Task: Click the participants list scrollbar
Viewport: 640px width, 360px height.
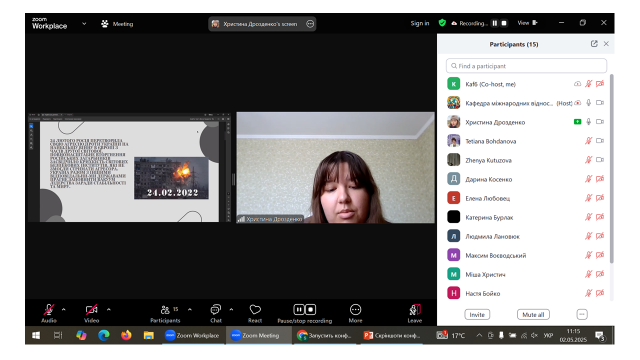Action: click(x=611, y=168)
